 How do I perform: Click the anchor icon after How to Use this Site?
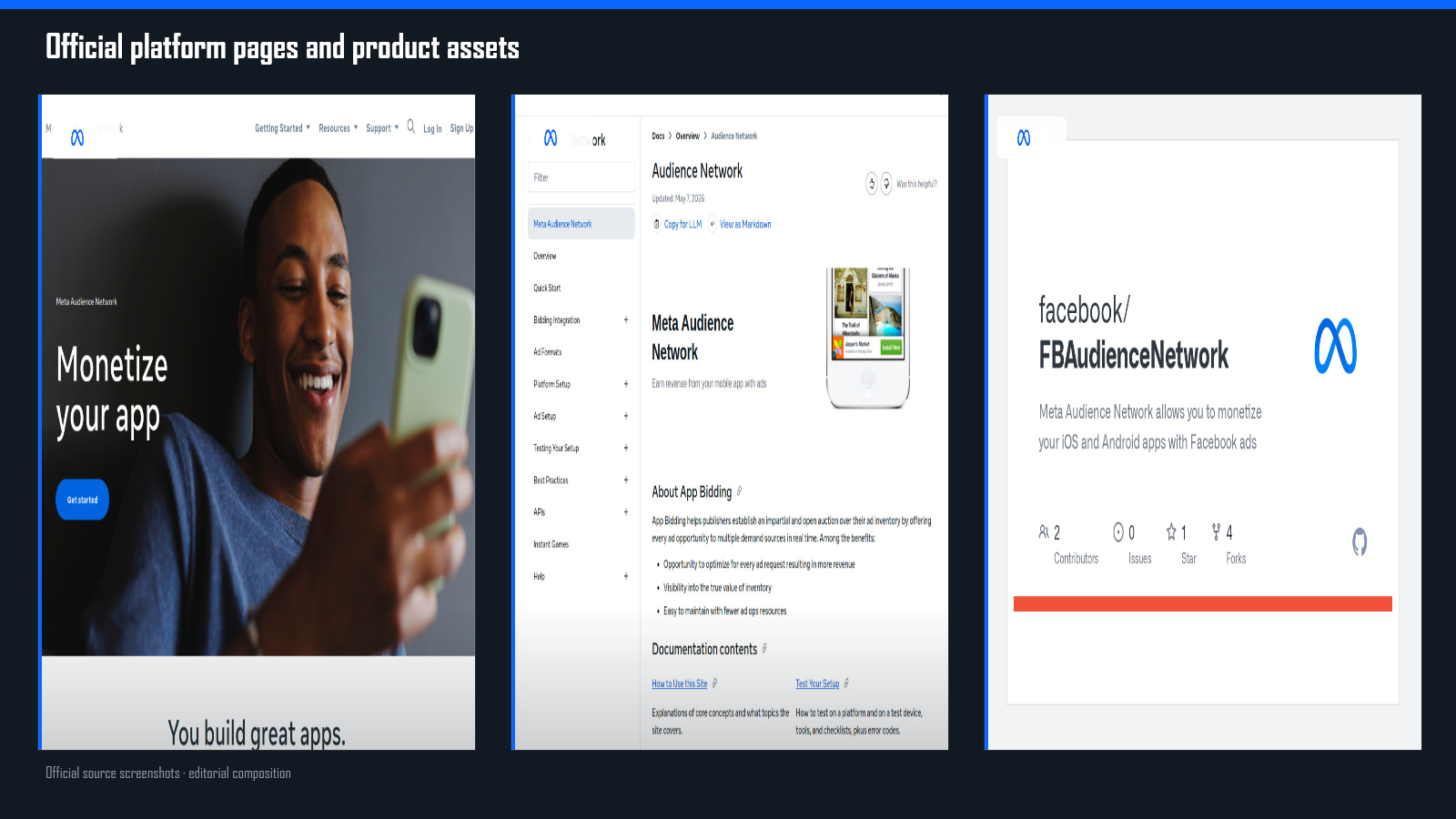(x=714, y=683)
